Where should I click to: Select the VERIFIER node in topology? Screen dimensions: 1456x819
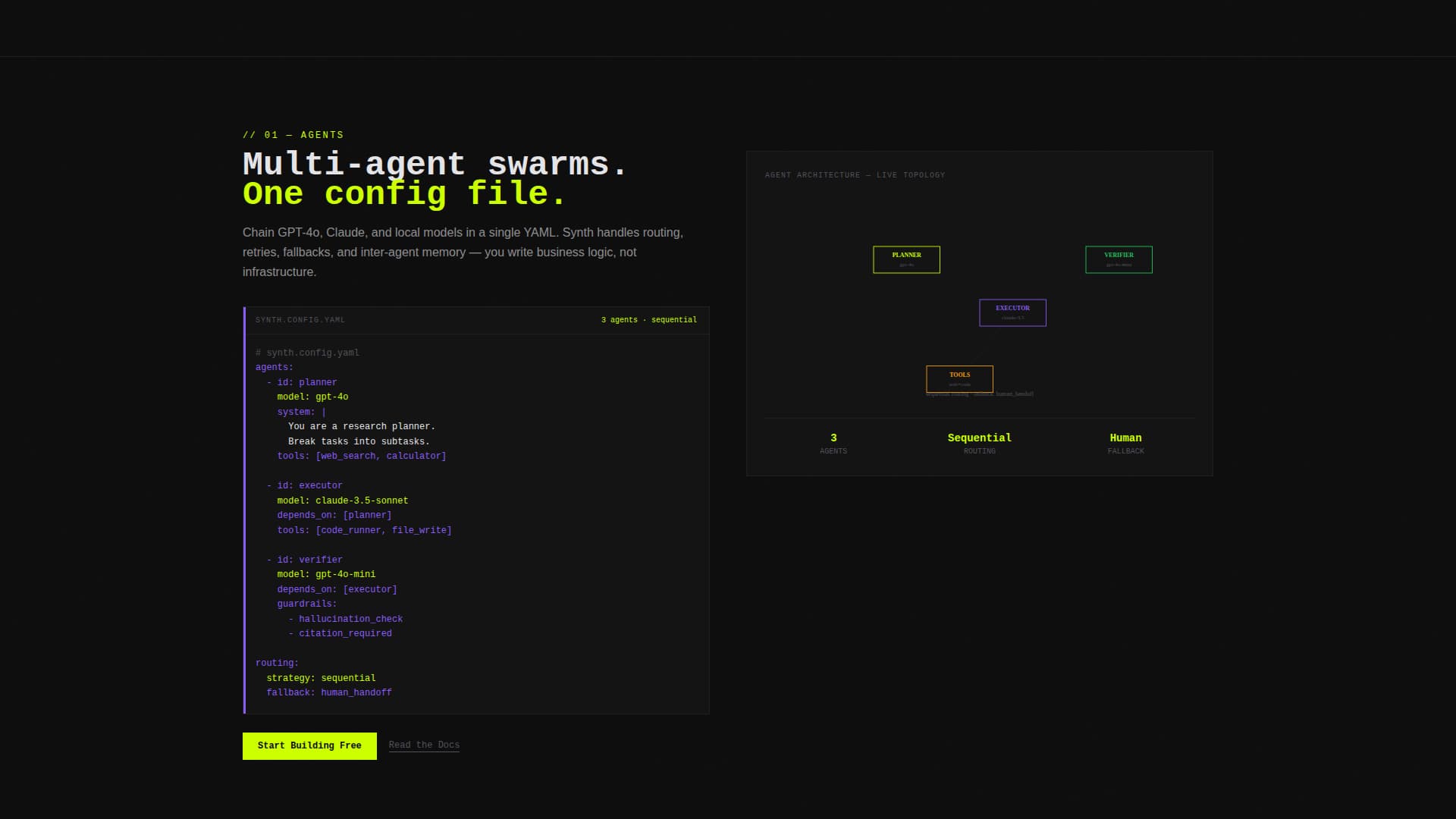point(1119,259)
